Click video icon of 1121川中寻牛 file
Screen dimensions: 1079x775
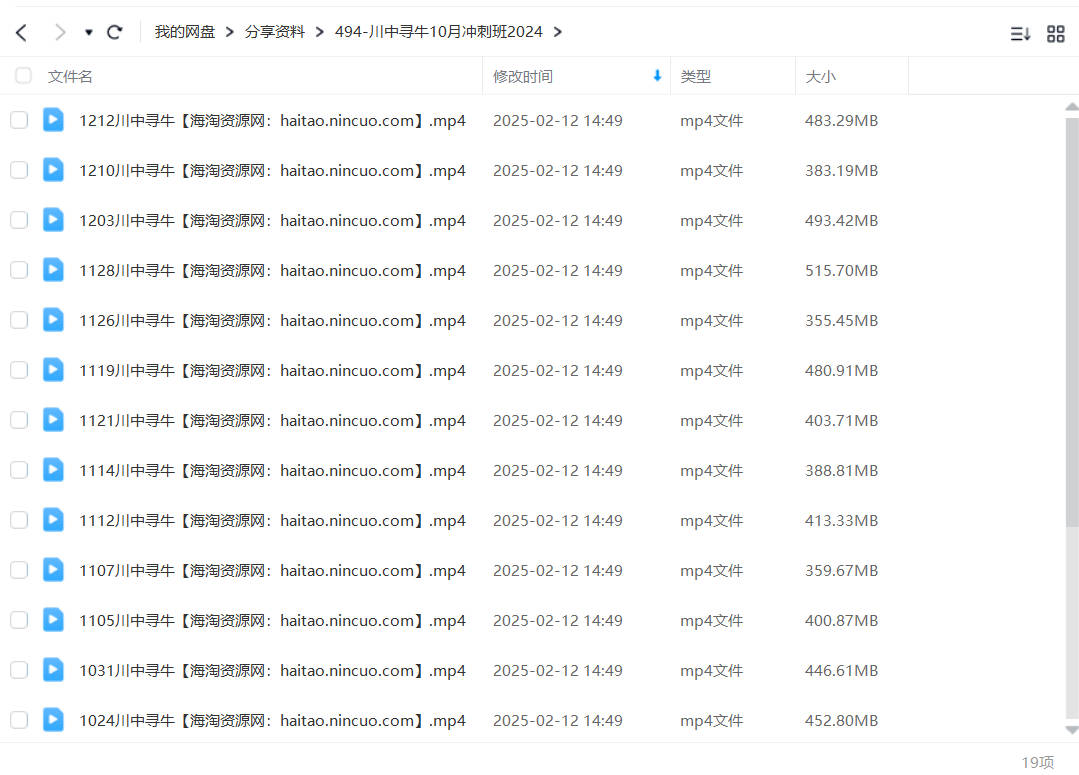pos(53,419)
